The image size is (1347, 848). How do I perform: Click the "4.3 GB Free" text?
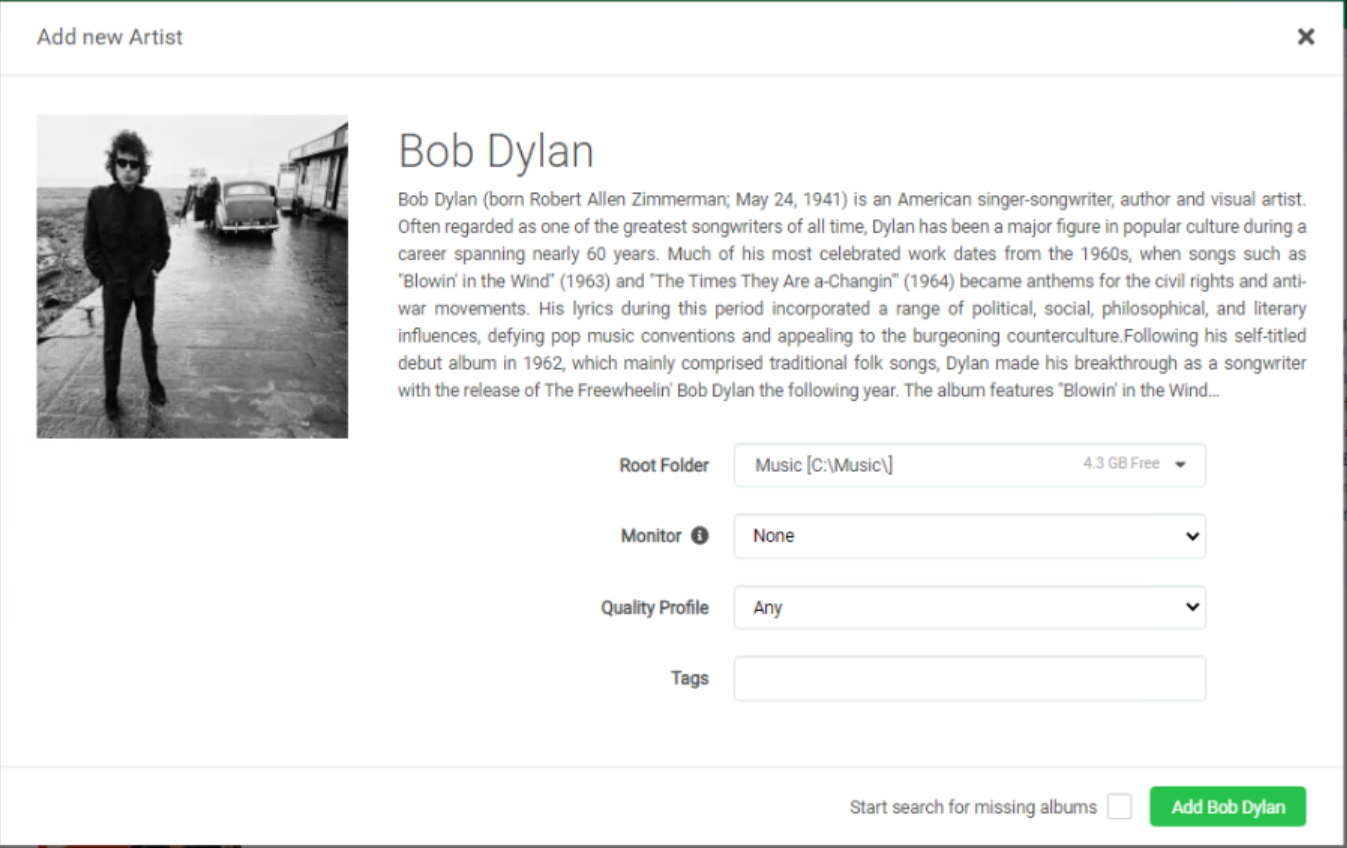pyautogui.click(x=1121, y=464)
